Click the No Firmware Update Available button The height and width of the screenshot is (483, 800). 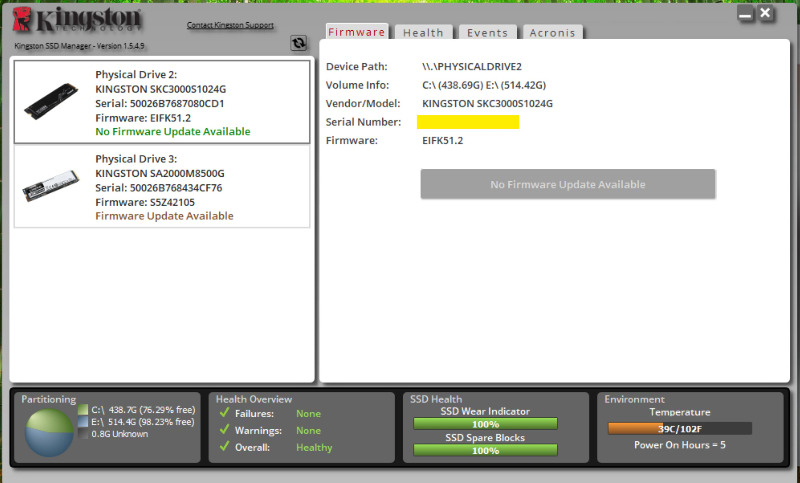568,184
